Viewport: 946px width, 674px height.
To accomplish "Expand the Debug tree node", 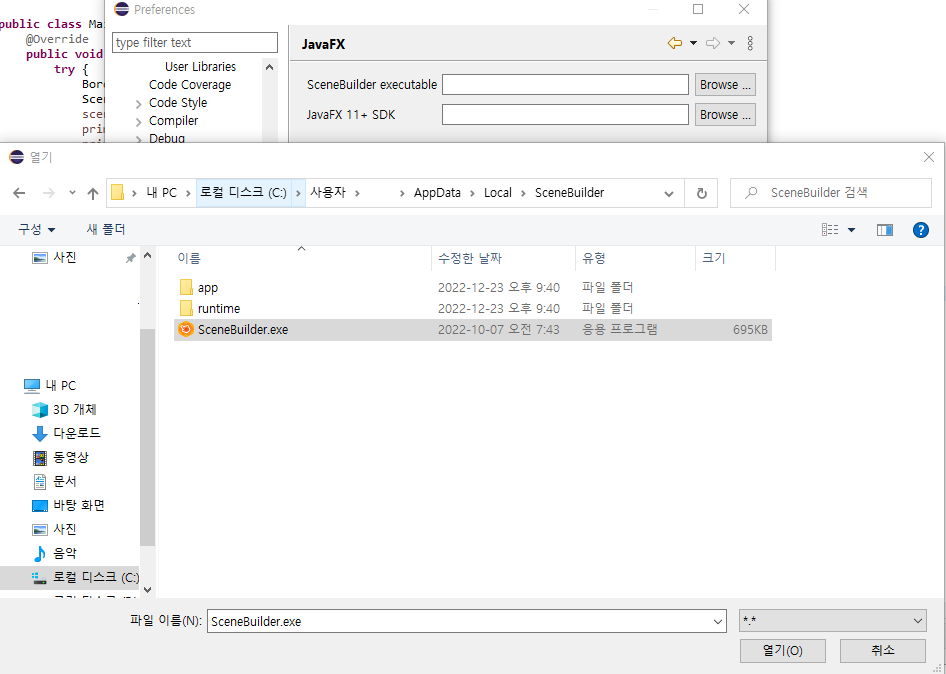I will pos(138,139).
